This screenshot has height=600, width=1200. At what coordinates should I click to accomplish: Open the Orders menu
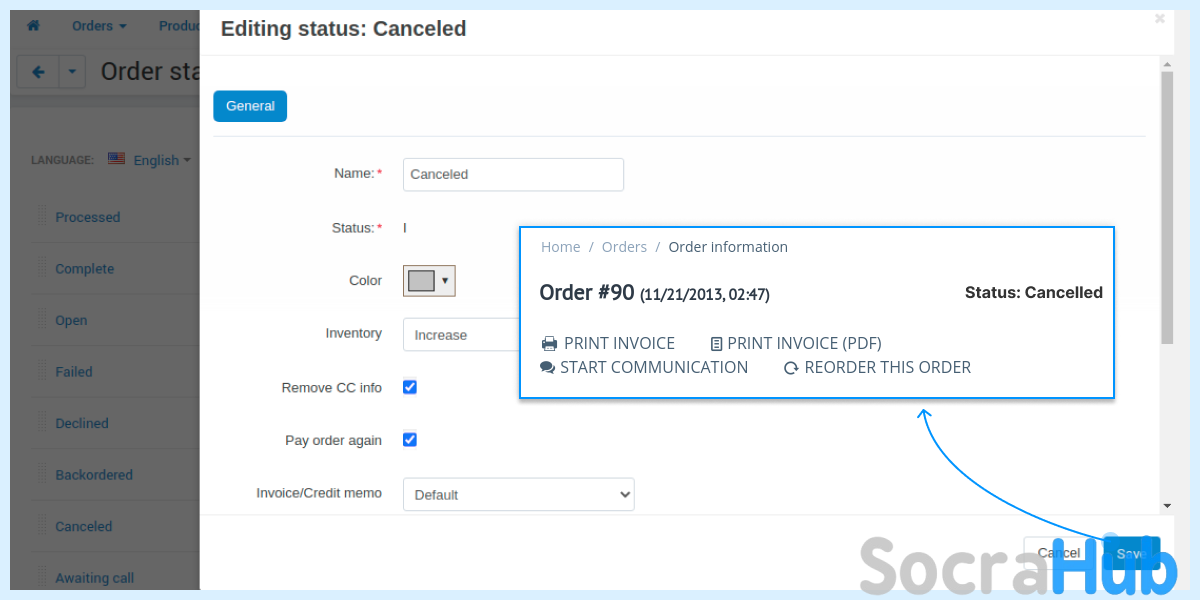click(x=99, y=26)
